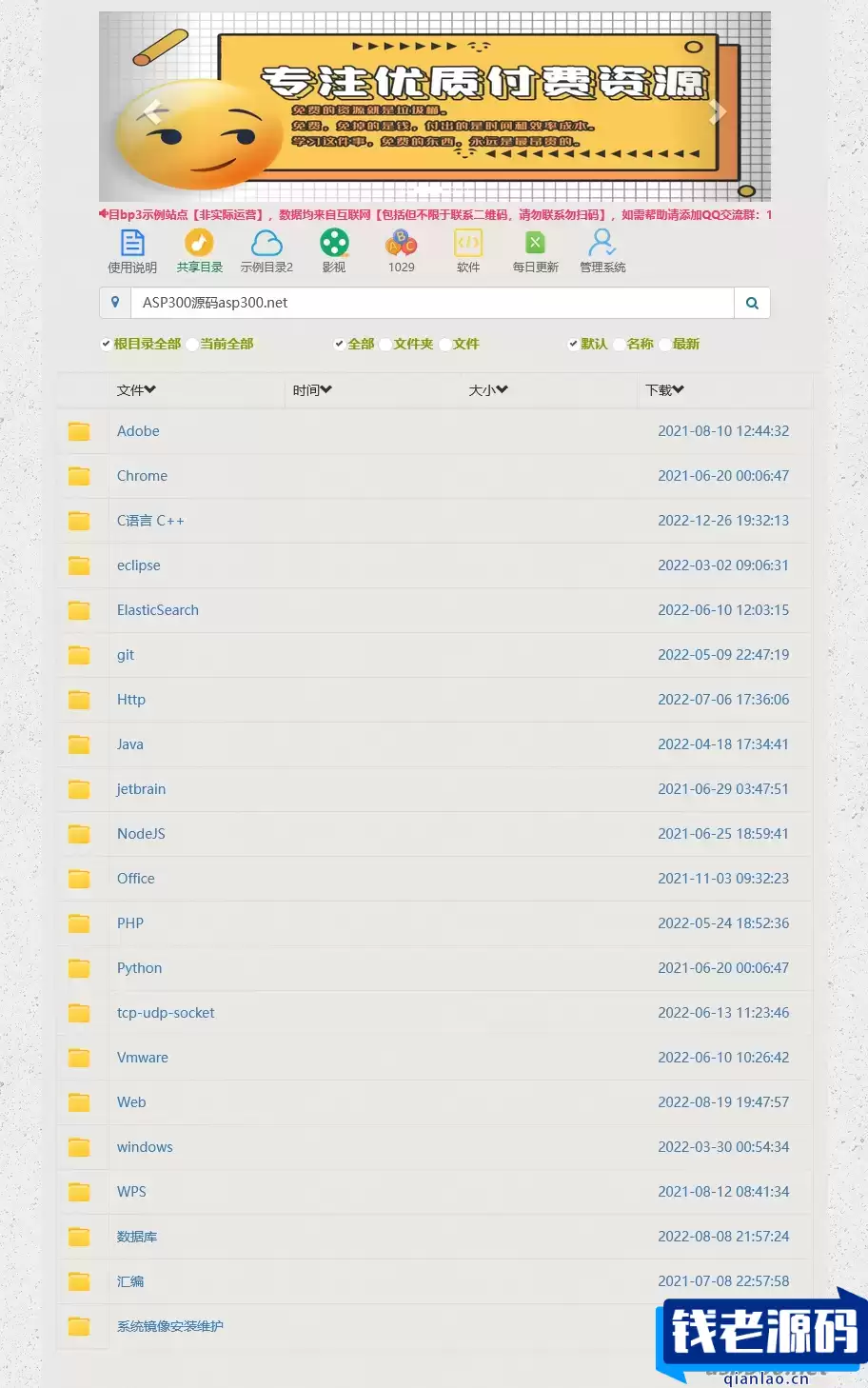Open the Http folder link
This screenshot has height=1388, width=868.
pyautogui.click(x=131, y=700)
